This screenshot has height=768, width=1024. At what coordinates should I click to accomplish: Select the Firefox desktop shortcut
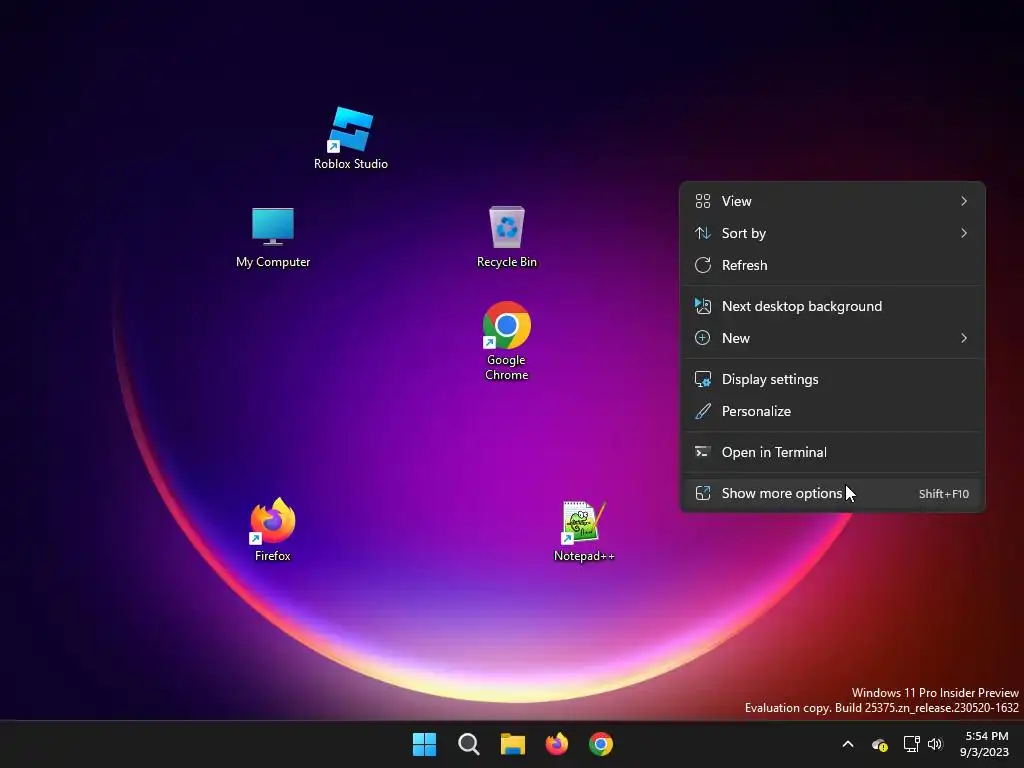tap(273, 530)
